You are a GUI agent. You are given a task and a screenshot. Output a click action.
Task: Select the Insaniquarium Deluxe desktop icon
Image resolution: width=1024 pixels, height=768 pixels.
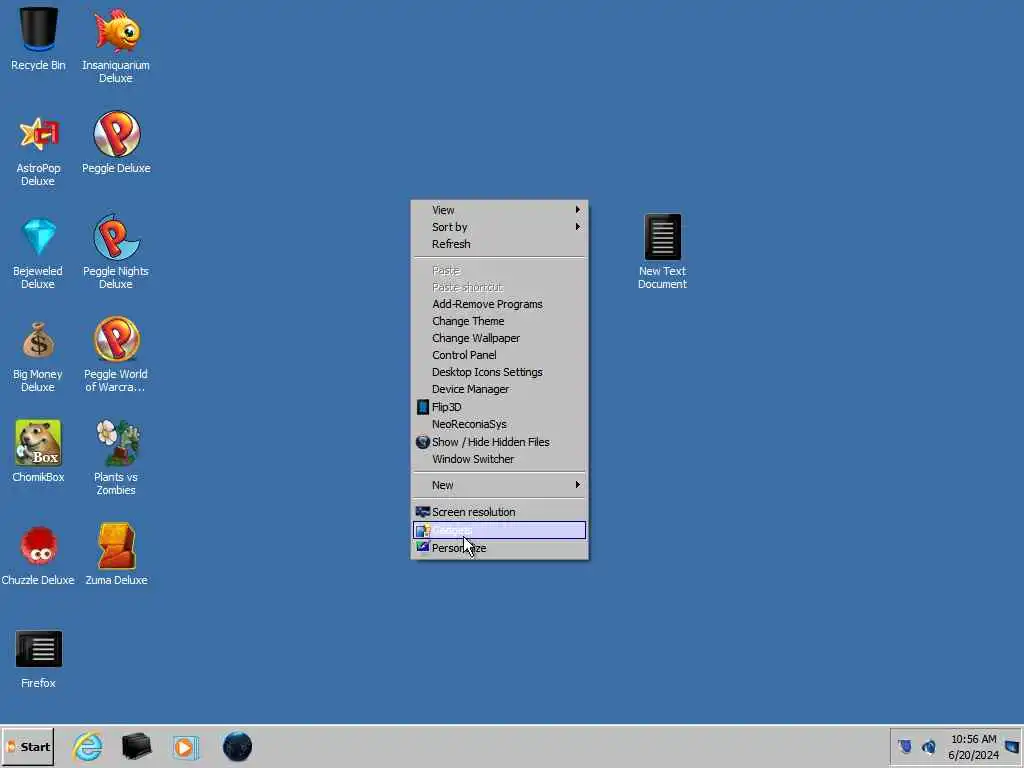[x=116, y=44]
